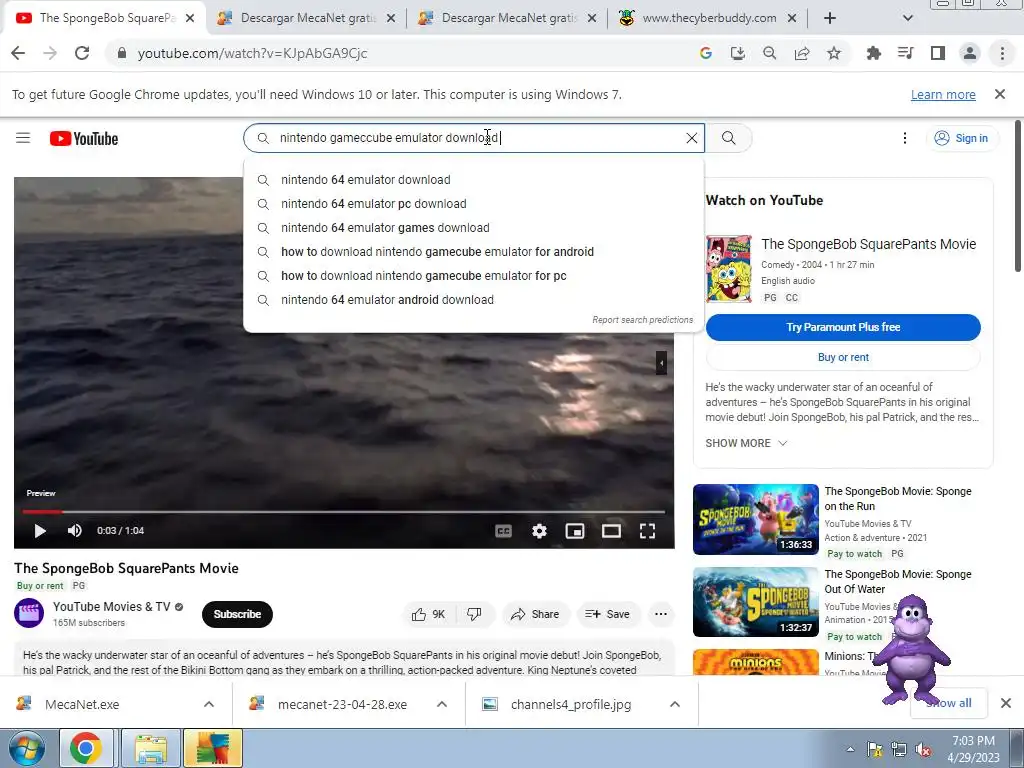1024x768 pixels.
Task: Toggle Chrome side panel
Action: click(x=938, y=53)
